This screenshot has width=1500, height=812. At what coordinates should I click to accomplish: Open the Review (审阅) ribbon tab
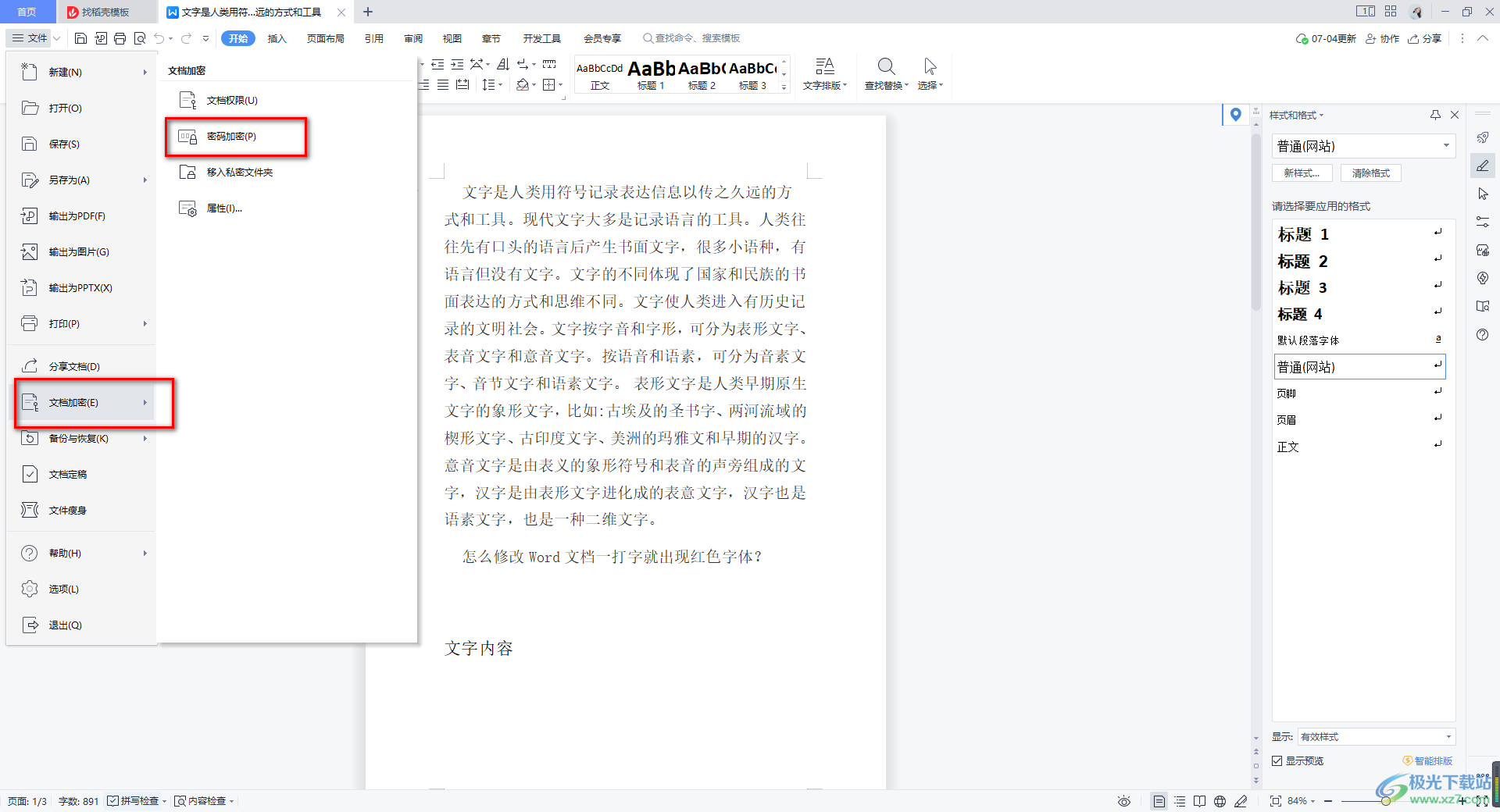pos(413,38)
